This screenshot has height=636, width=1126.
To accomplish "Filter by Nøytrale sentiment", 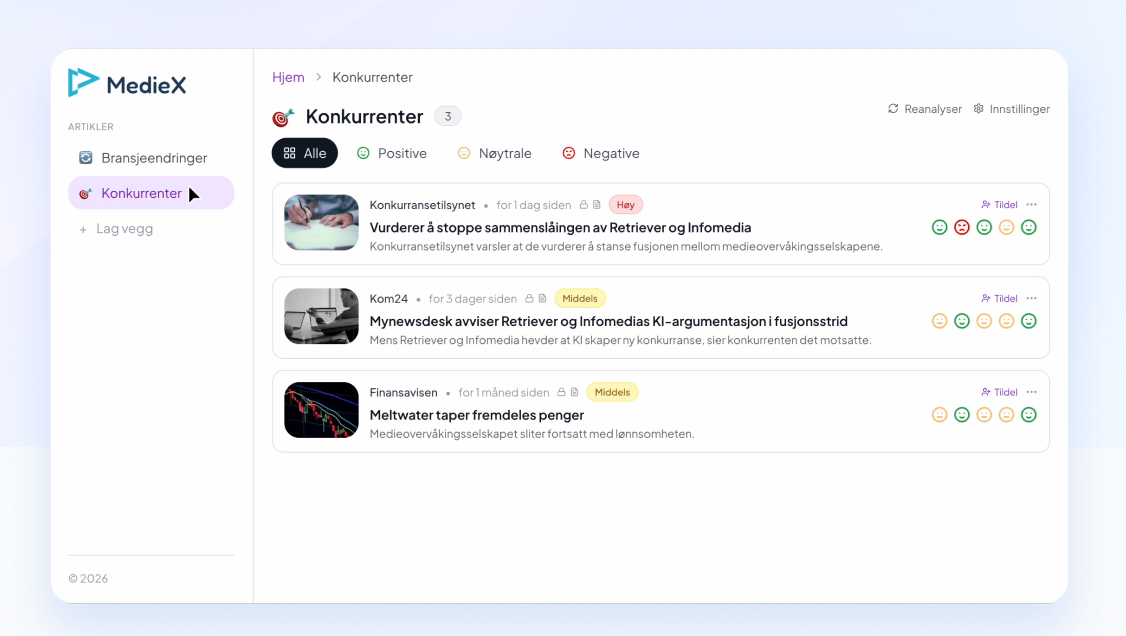I will point(495,153).
